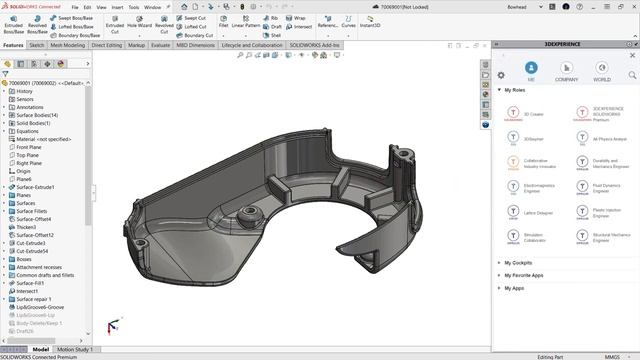Open the File menu

[x=75, y=7]
